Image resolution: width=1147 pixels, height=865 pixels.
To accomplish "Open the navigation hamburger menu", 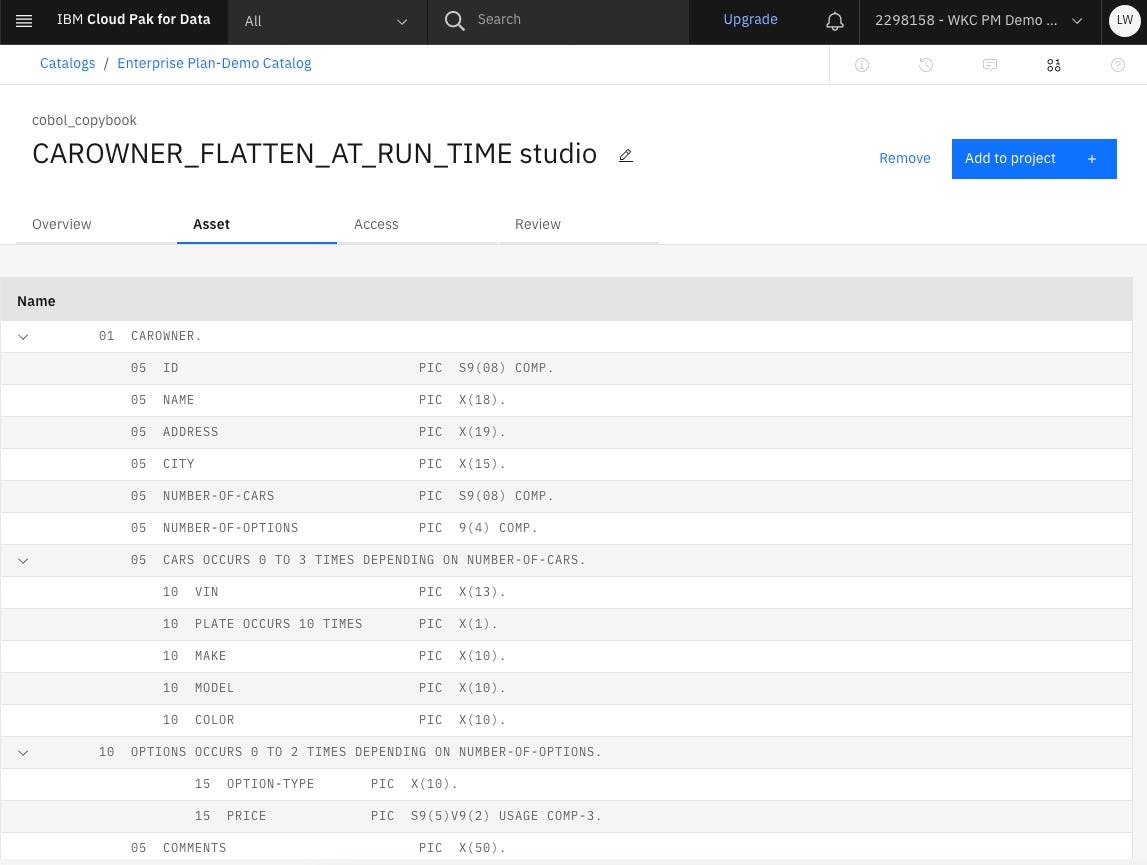I will (24, 20).
